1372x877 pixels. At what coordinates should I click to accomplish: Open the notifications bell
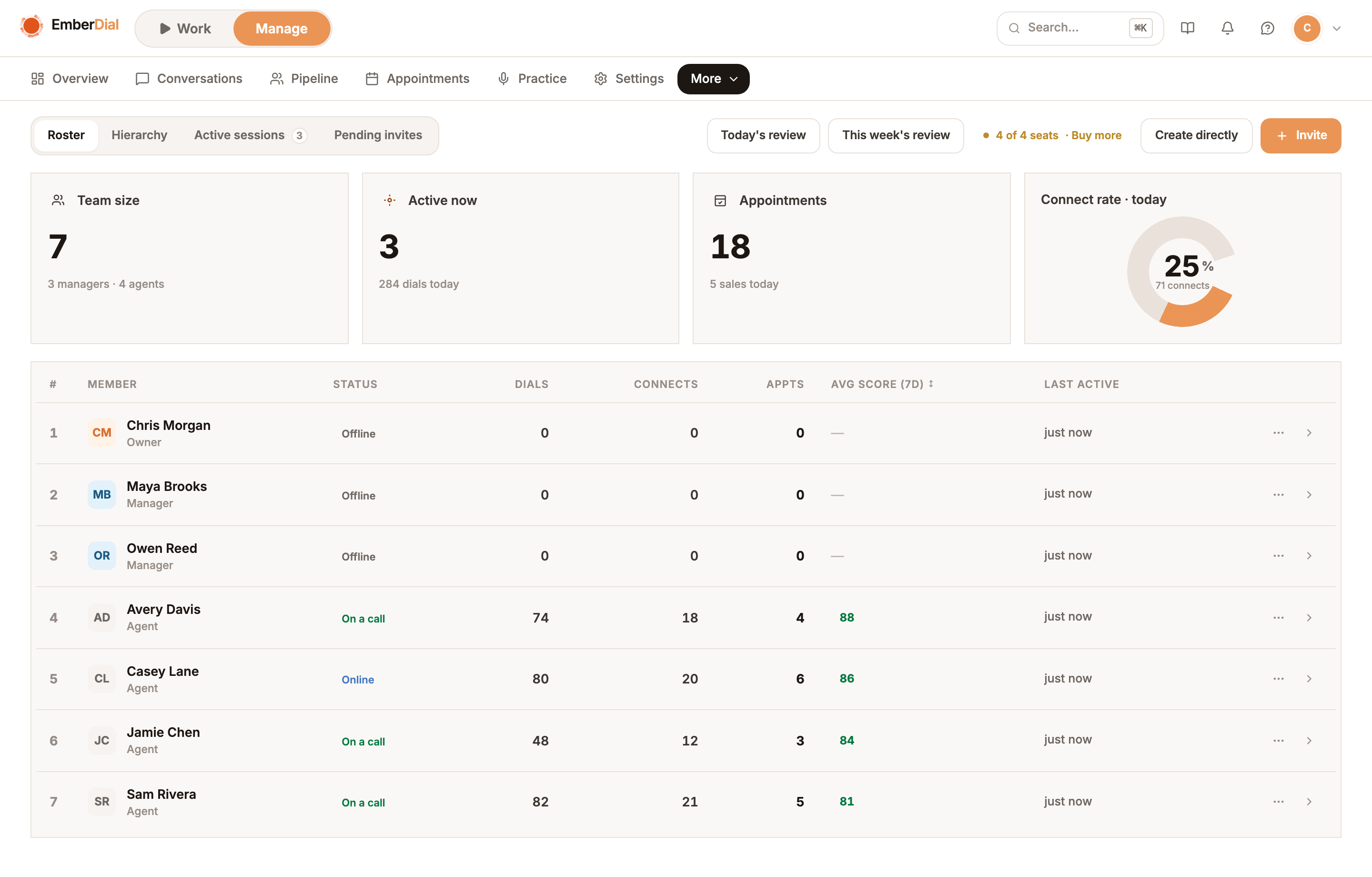click(x=1227, y=28)
